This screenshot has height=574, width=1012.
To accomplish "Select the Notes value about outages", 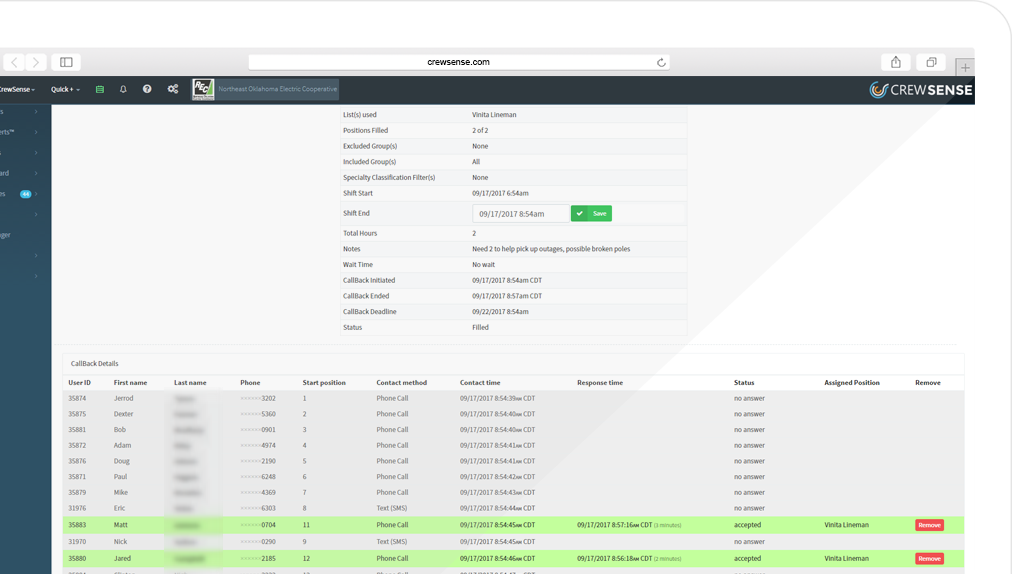I will click(x=551, y=249).
